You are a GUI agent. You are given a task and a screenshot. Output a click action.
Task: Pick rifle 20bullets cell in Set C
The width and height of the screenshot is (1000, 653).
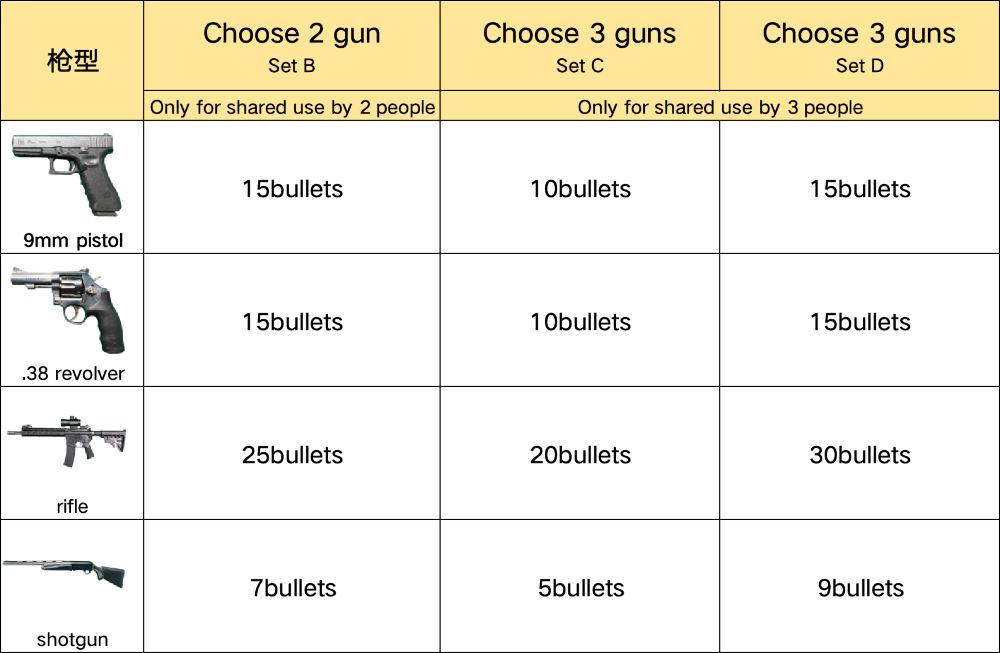click(580, 455)
